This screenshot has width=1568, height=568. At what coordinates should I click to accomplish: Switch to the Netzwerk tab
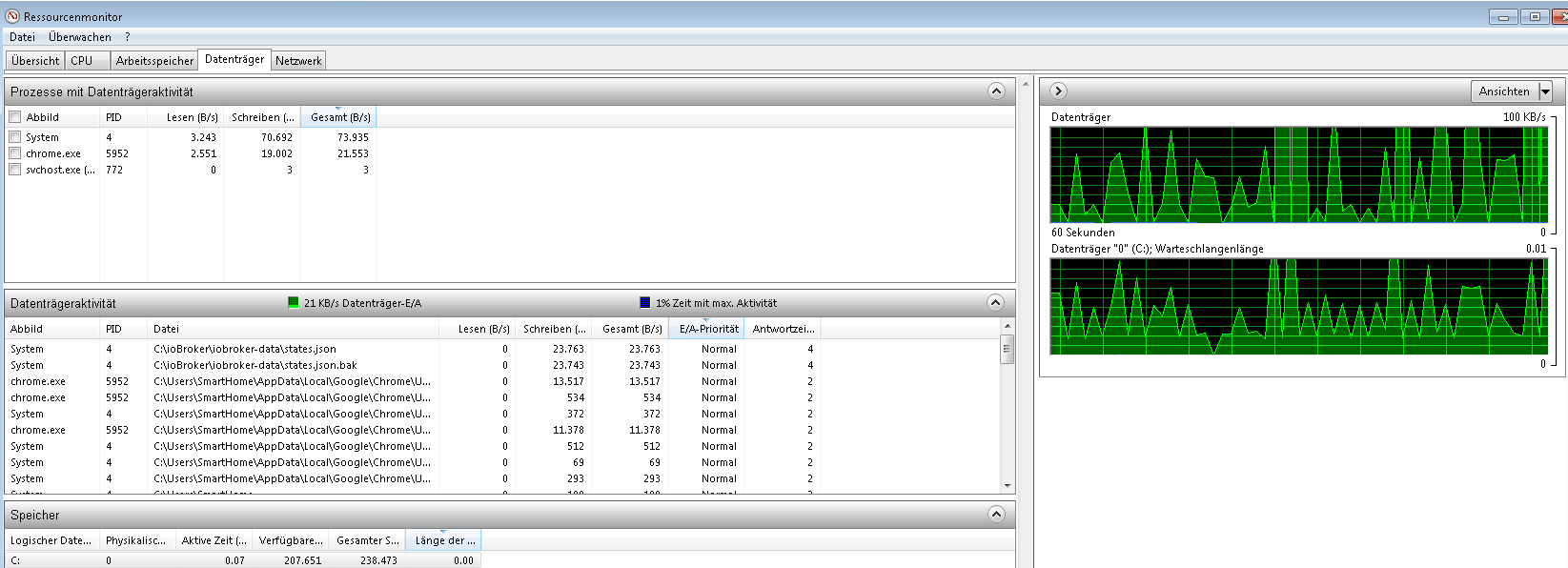point(298,61)
